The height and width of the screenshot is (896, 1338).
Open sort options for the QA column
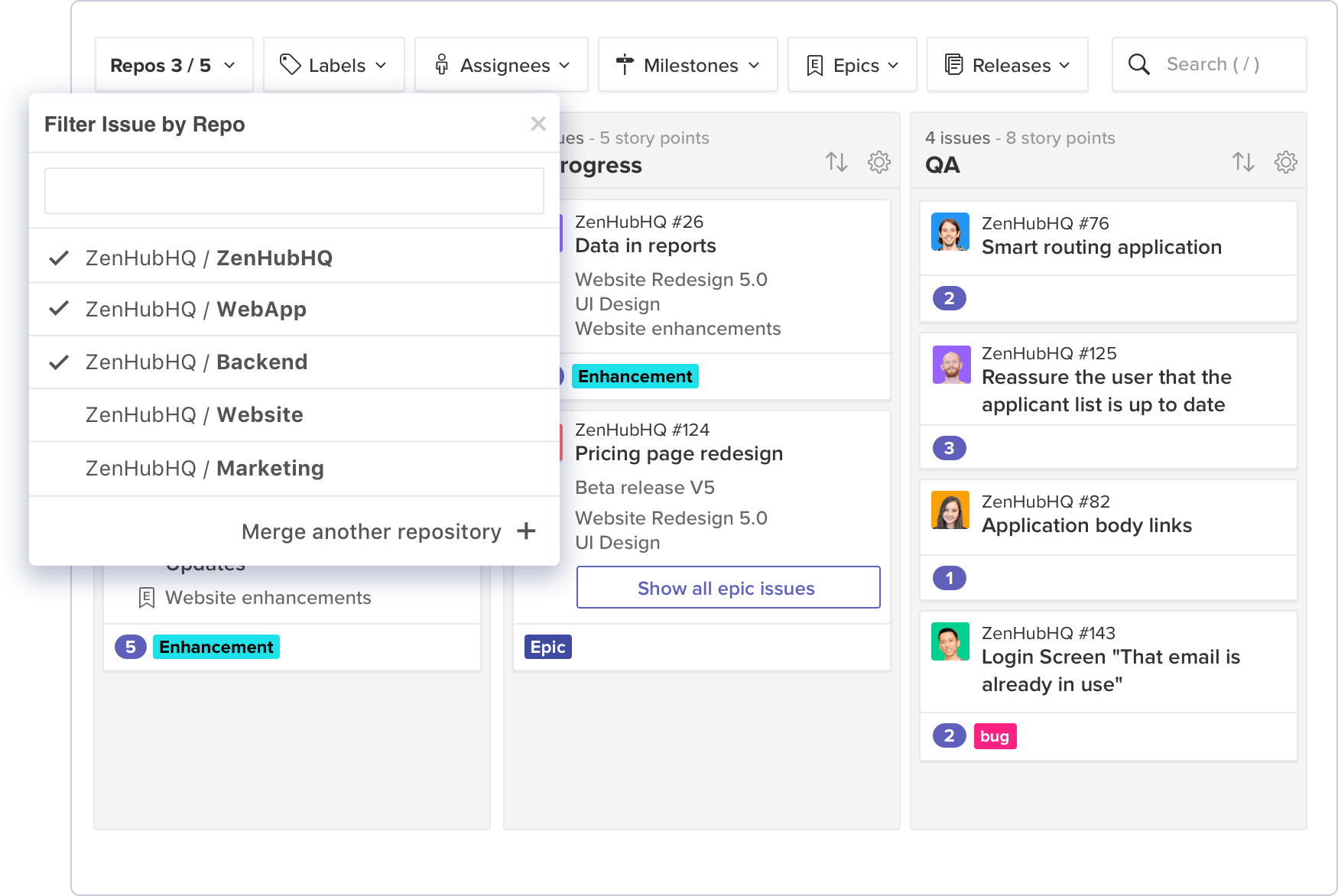[1243, 162]
